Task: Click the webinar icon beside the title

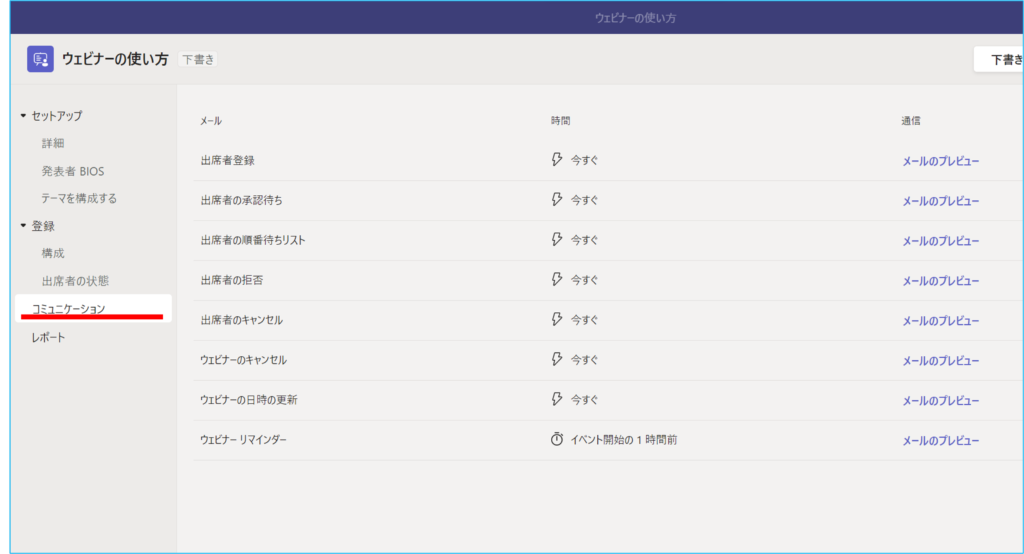Action: click(x=40, y=59)
